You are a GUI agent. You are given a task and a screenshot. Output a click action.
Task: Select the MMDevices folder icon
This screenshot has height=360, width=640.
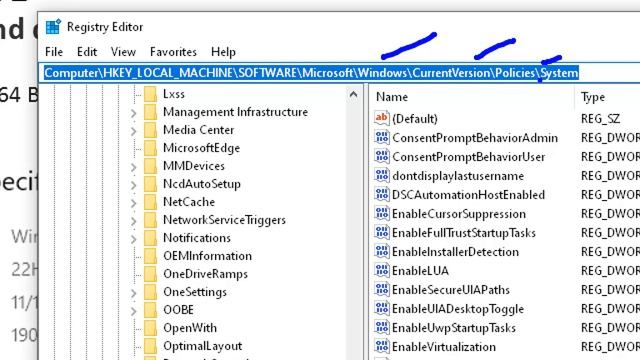(150, 166)
